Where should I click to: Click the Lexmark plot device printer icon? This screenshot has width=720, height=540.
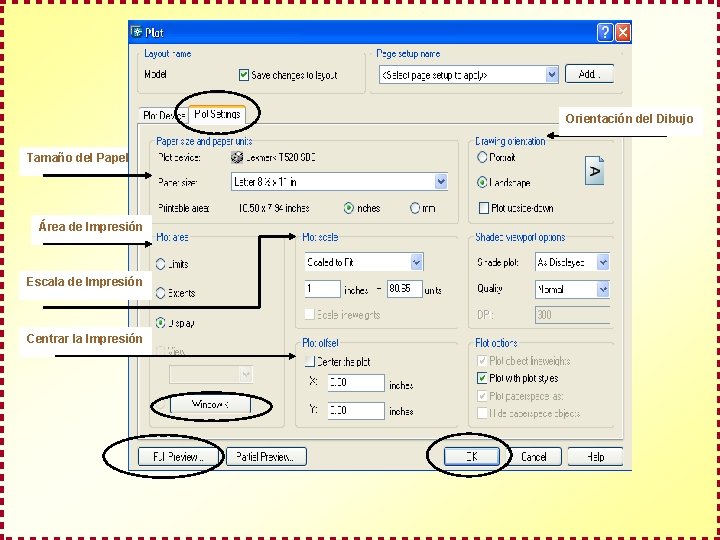(x=237, y=158)
